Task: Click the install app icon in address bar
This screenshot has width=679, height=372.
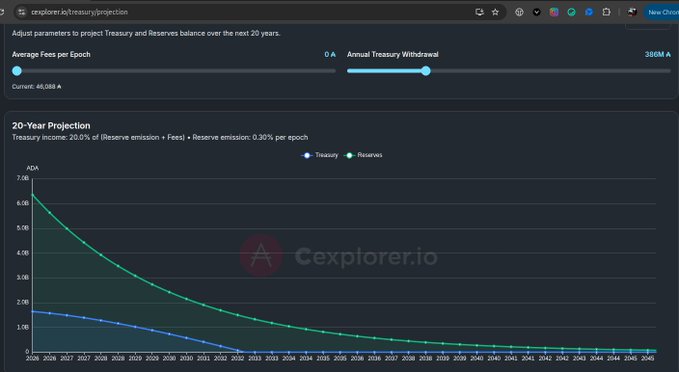Action: click(x=479, y=12)
